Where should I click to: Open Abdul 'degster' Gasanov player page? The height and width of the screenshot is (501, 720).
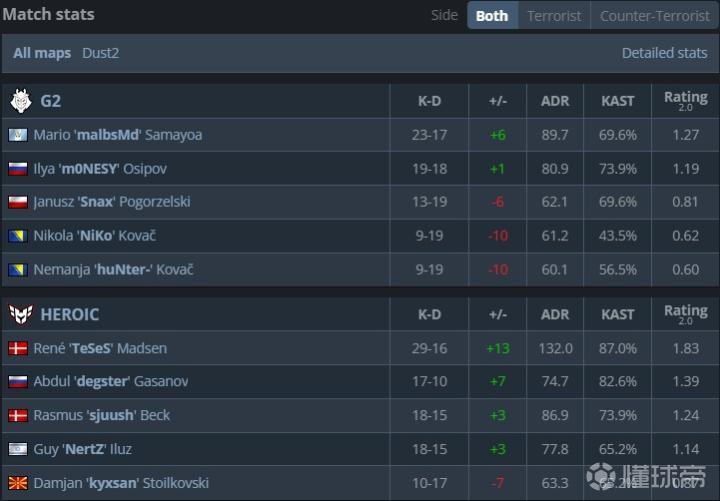(111, 382)
